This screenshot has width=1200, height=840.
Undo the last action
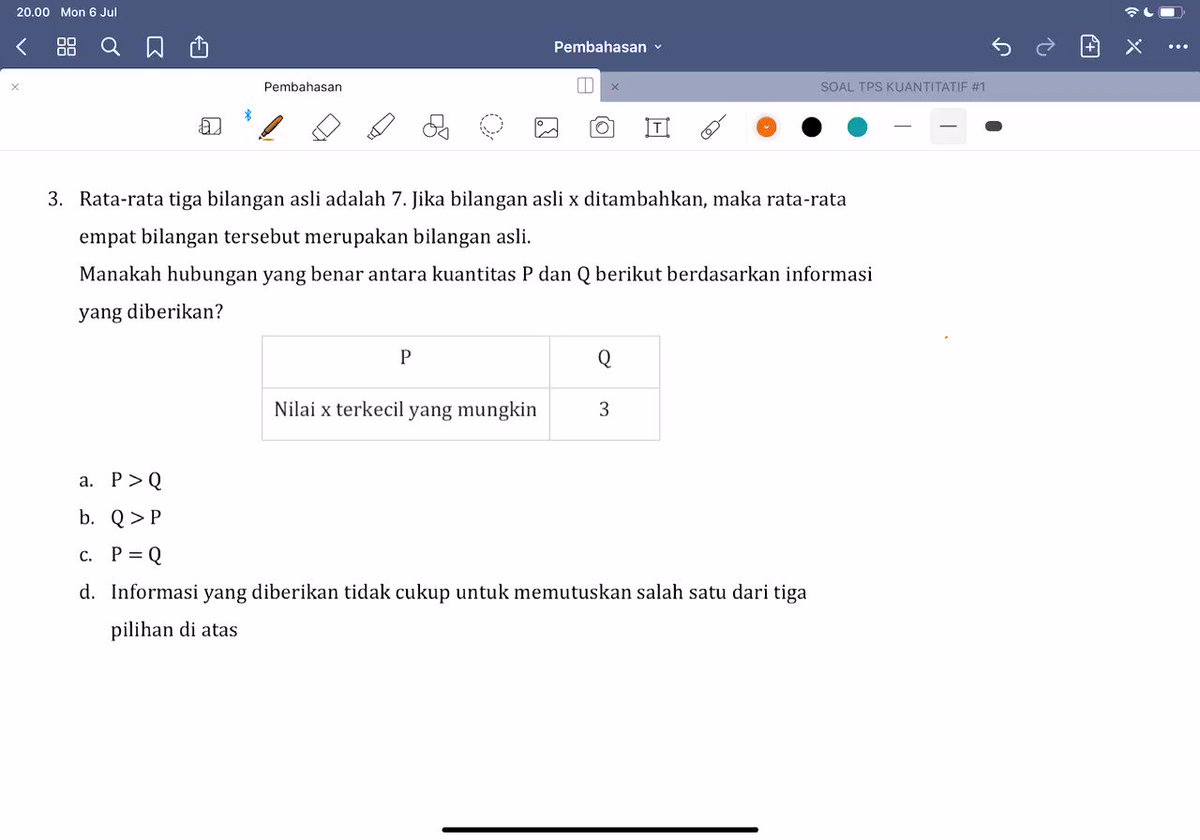(x=1001, y=47)
